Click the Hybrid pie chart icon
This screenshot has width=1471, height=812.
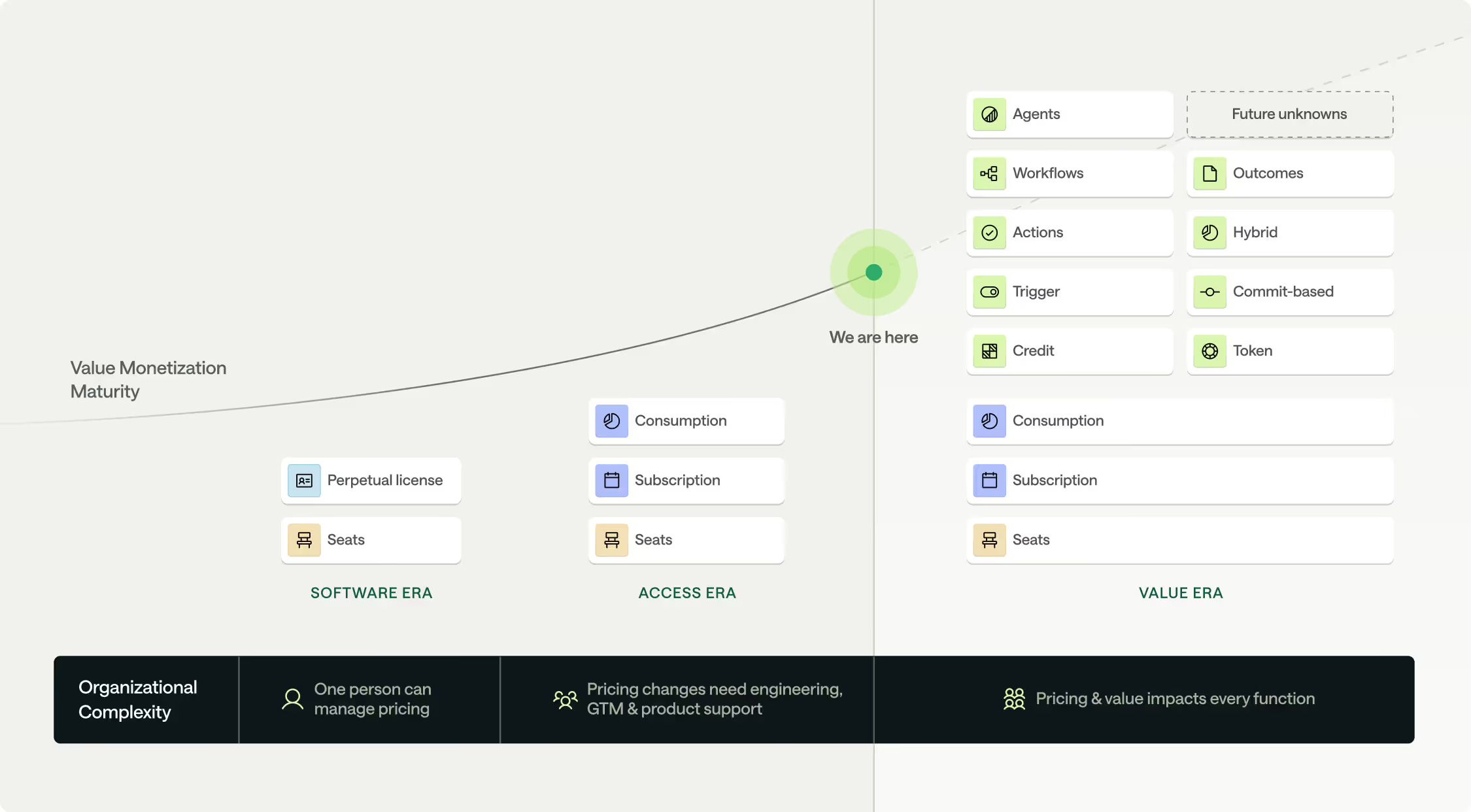pos(1209,233)
